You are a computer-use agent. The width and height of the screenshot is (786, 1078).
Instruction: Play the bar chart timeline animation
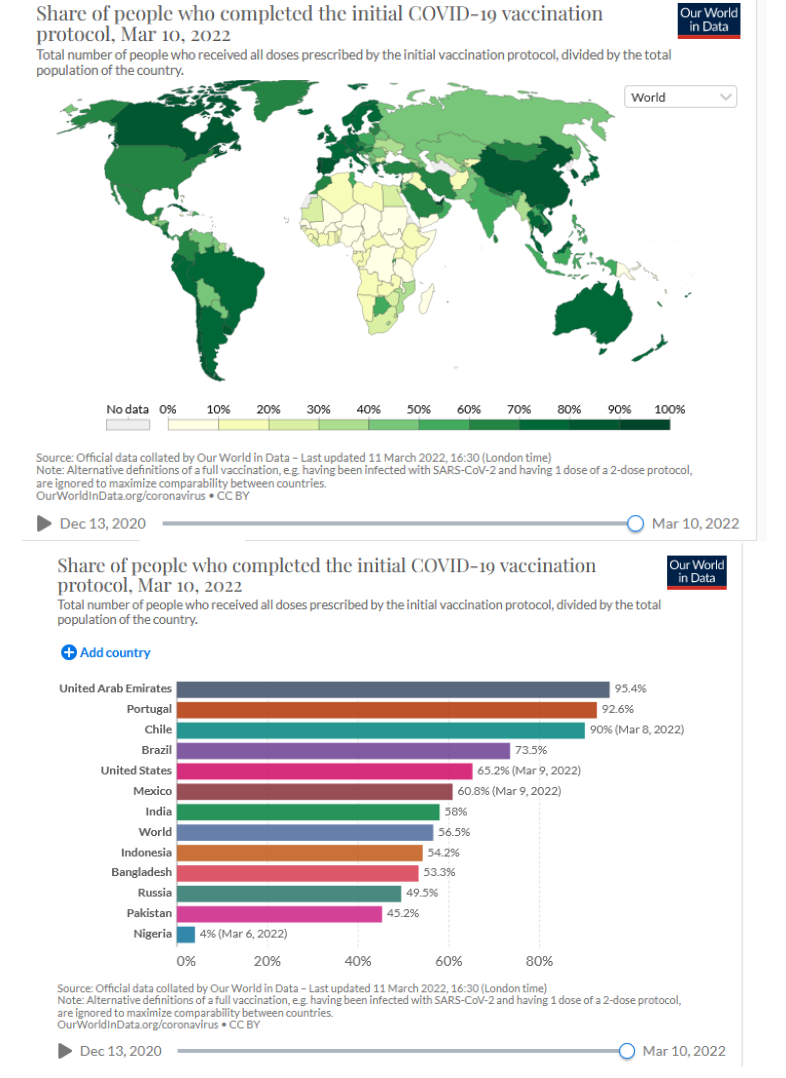[67, 1051]
